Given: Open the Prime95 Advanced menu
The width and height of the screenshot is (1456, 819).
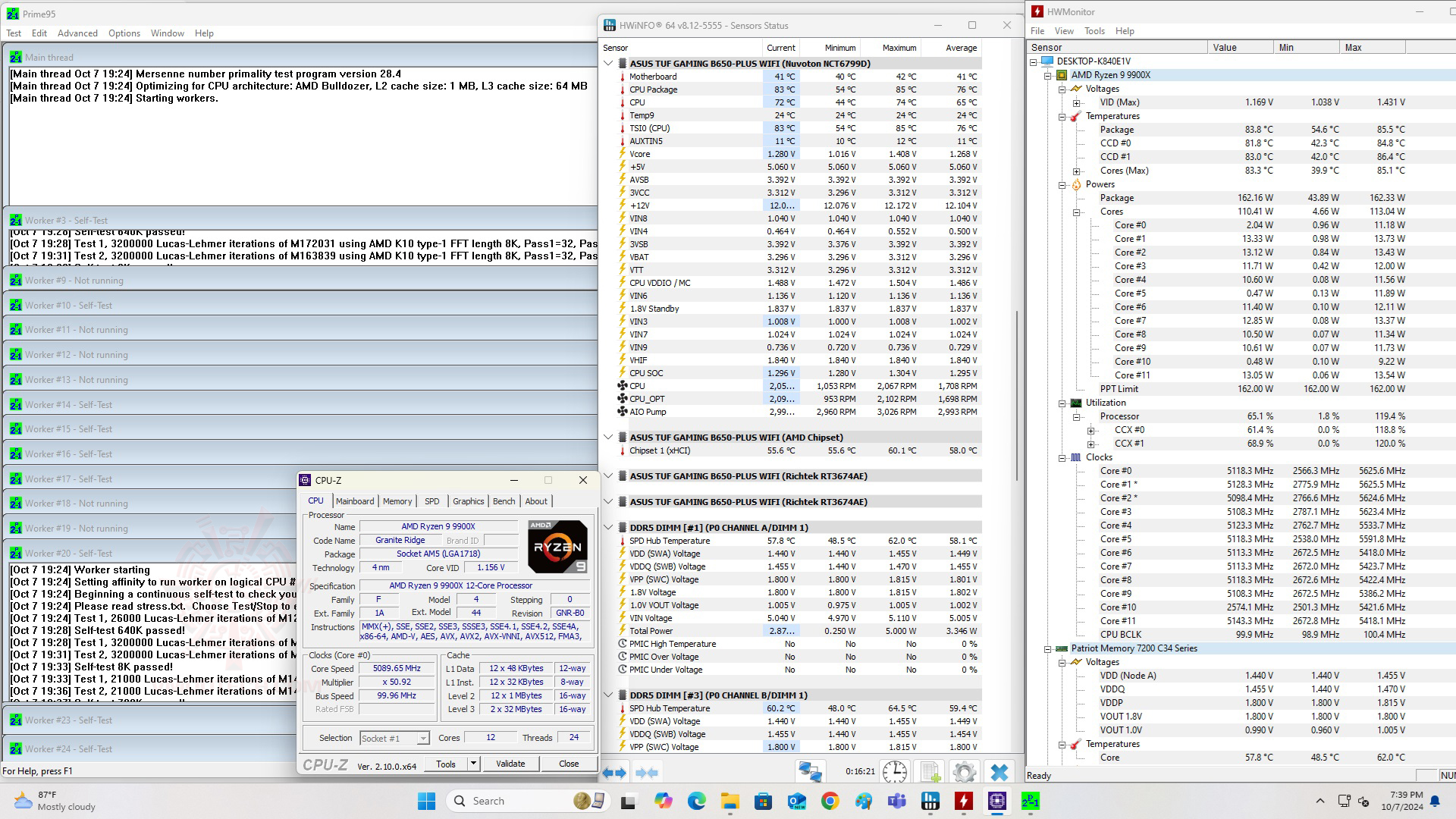Looking at the screenshot, I should (x=77, y=33).
